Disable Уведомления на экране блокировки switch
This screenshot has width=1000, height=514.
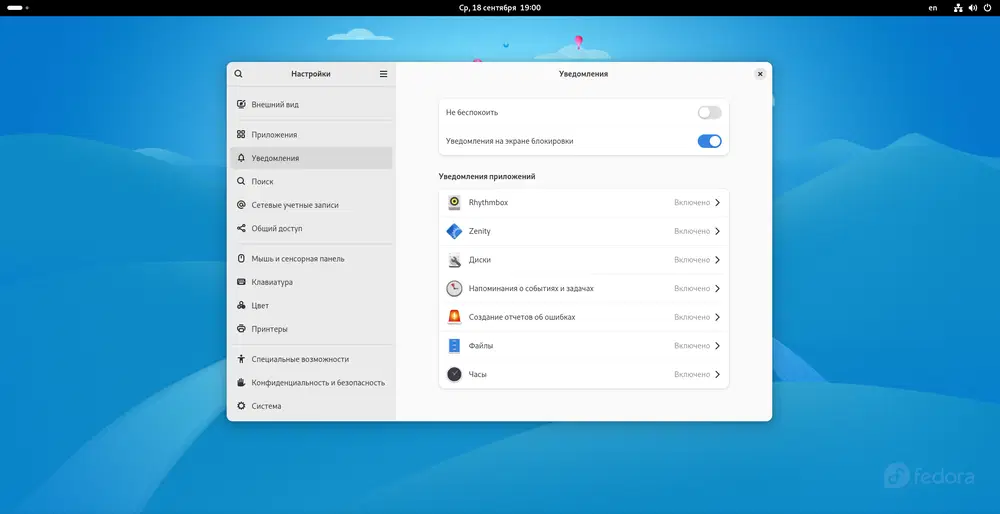pyautogui.click(x=709, y=141)
